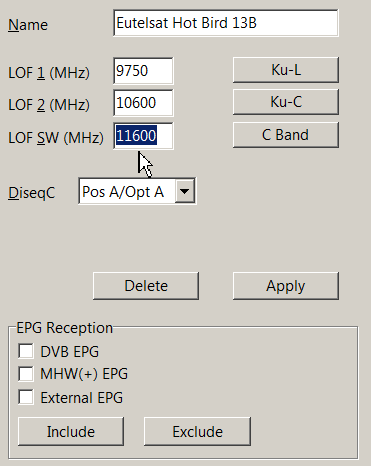Viewport: 371px width, 466px height.
Task: Delete the satellite entry
Action: click(146, 286)
